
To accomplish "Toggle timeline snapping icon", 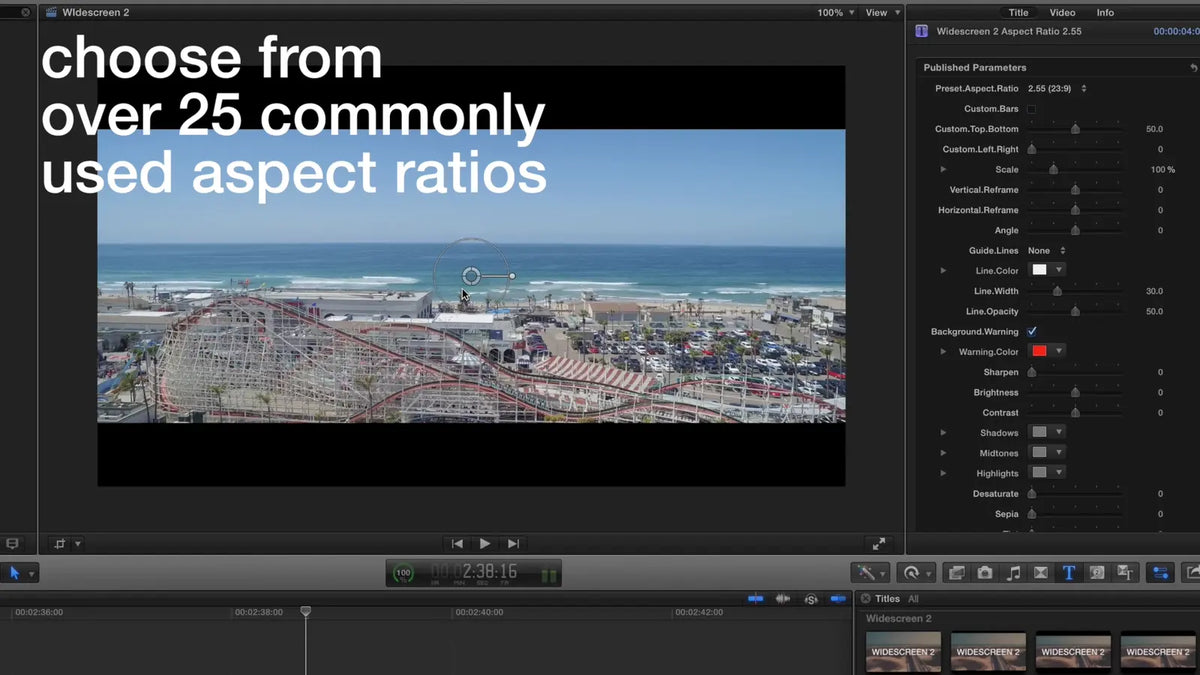I will [838, 598].
